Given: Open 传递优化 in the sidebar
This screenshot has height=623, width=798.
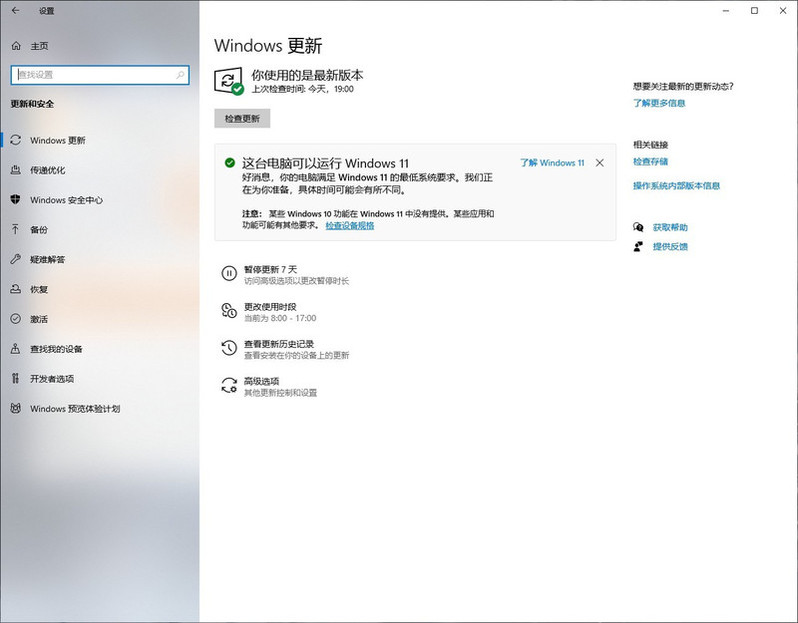Looking at the screenshot, I should 47,170.
